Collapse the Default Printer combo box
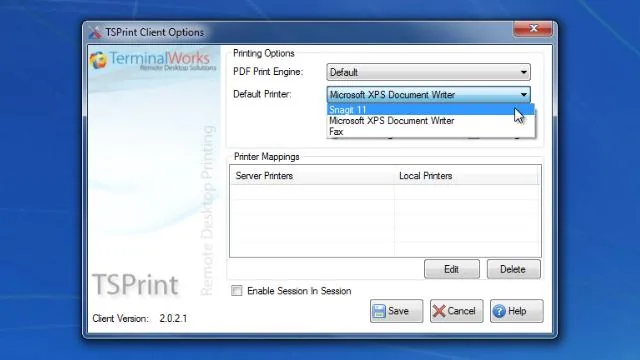The height and width of the screenshot is (360, 640). click(428, 95)
